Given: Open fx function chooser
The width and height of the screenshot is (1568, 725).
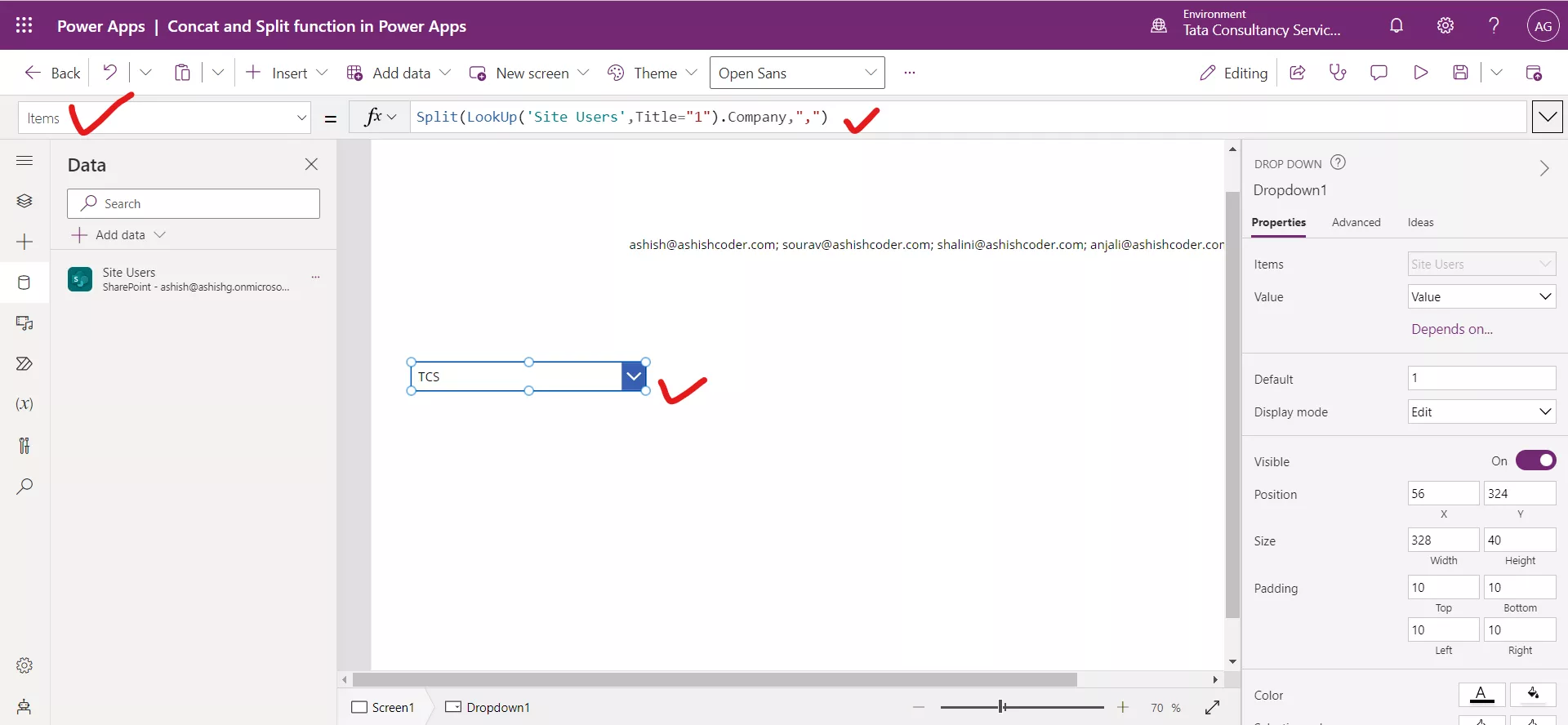Looking at the screenshot, I should click(x=381, y=117).
